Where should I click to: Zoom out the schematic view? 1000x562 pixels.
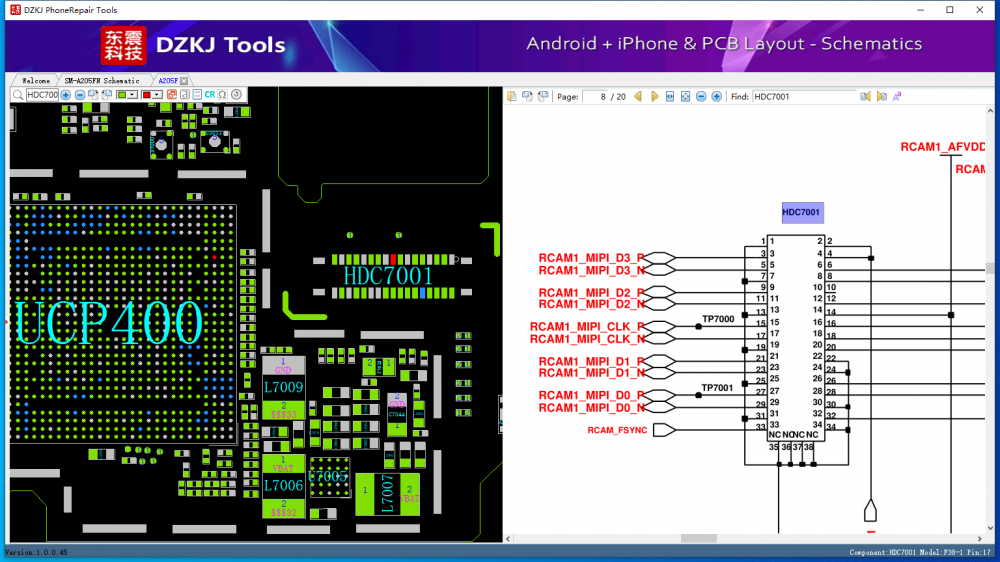point(701,96)
